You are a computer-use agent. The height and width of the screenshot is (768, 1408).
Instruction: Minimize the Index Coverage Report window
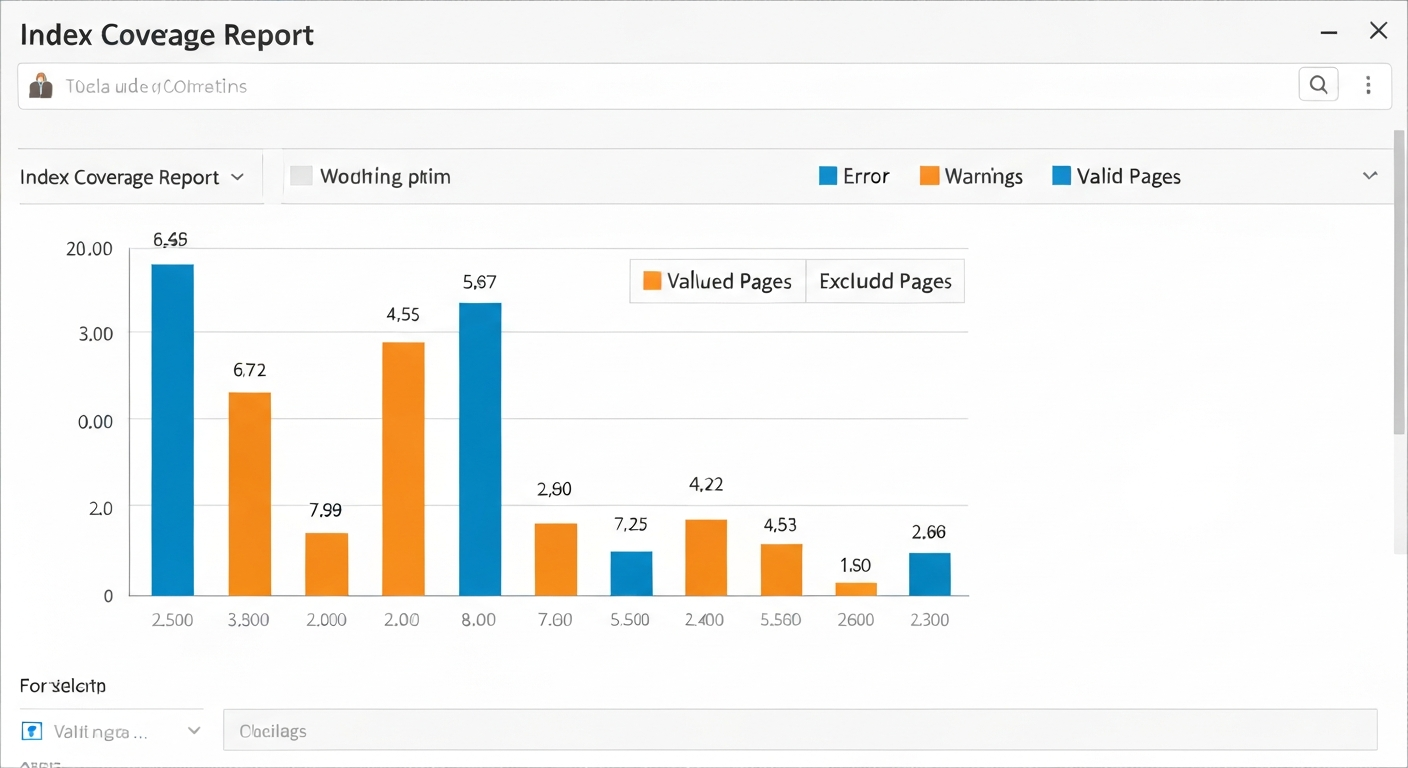pos(1329,33)
